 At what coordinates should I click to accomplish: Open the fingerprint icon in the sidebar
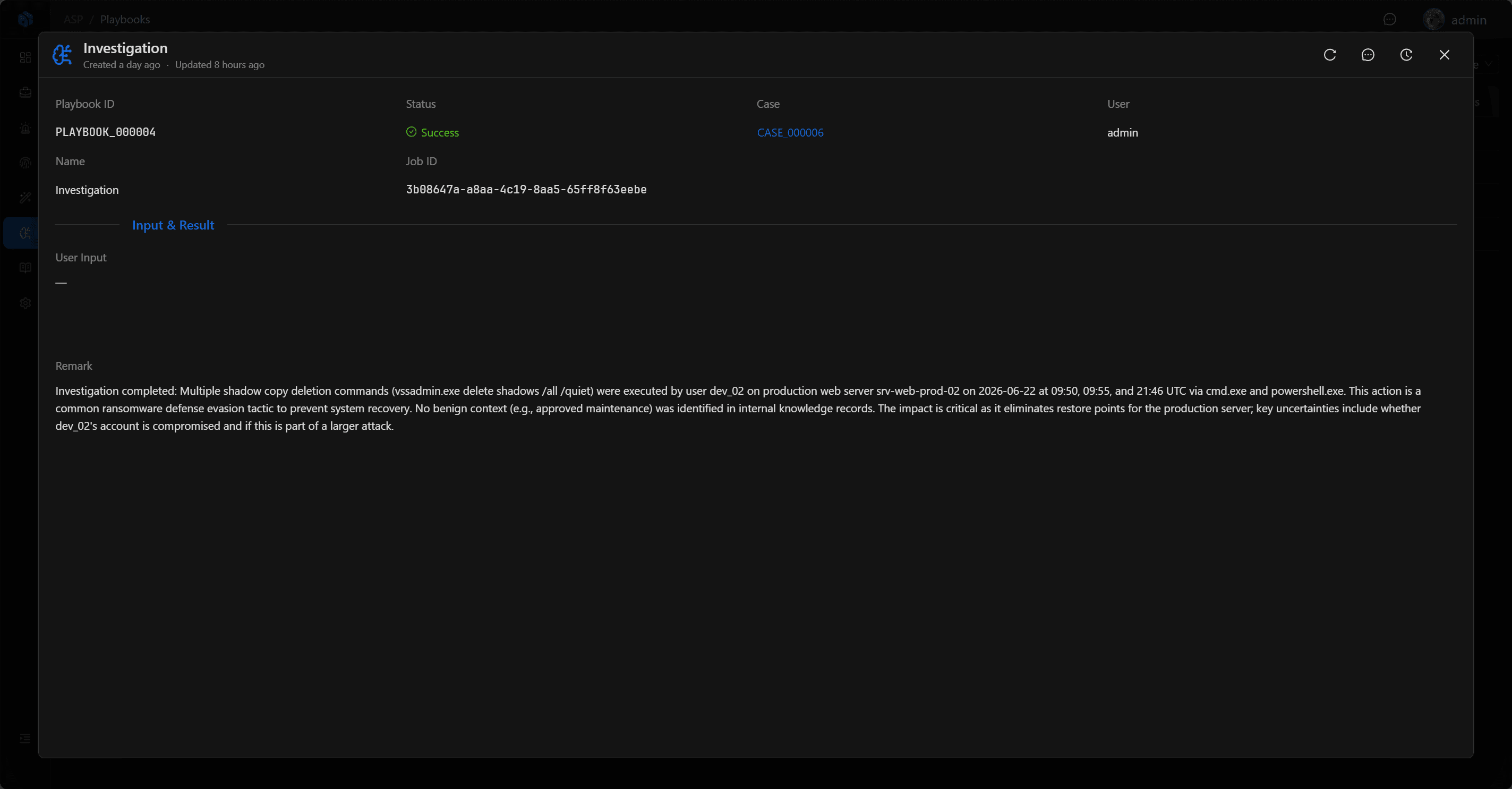[x=25, y=163]
